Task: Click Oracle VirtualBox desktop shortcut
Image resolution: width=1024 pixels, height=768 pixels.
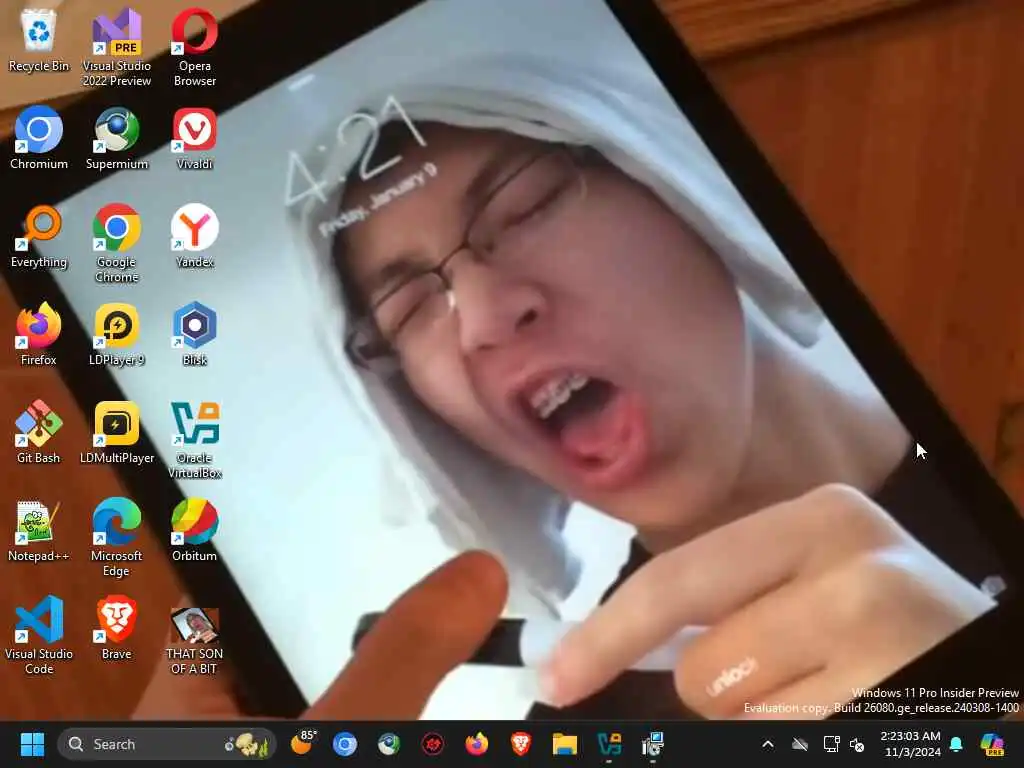Action: (x=195, y=439)
